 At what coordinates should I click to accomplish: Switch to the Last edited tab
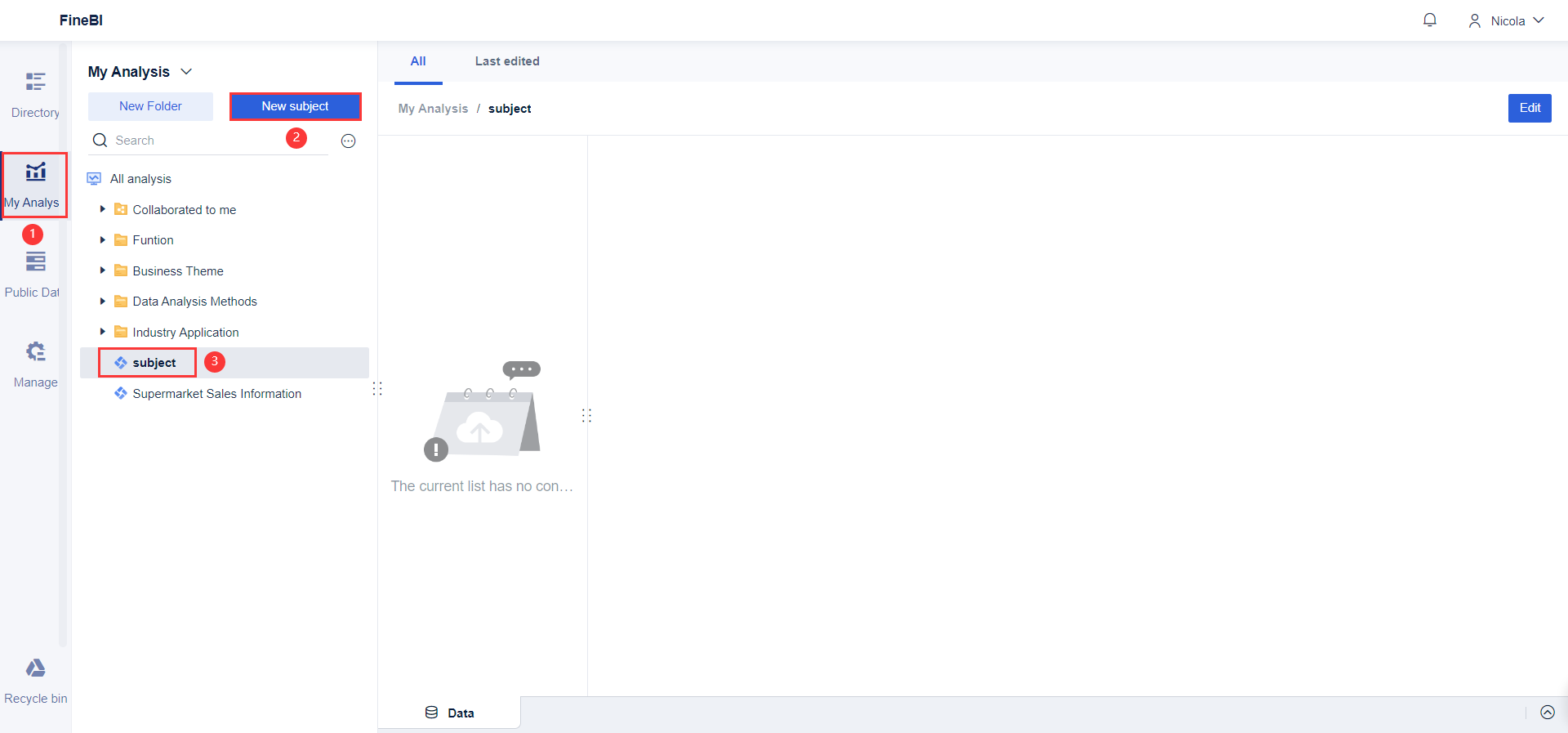pyautogui.click(x=507, y=61)
